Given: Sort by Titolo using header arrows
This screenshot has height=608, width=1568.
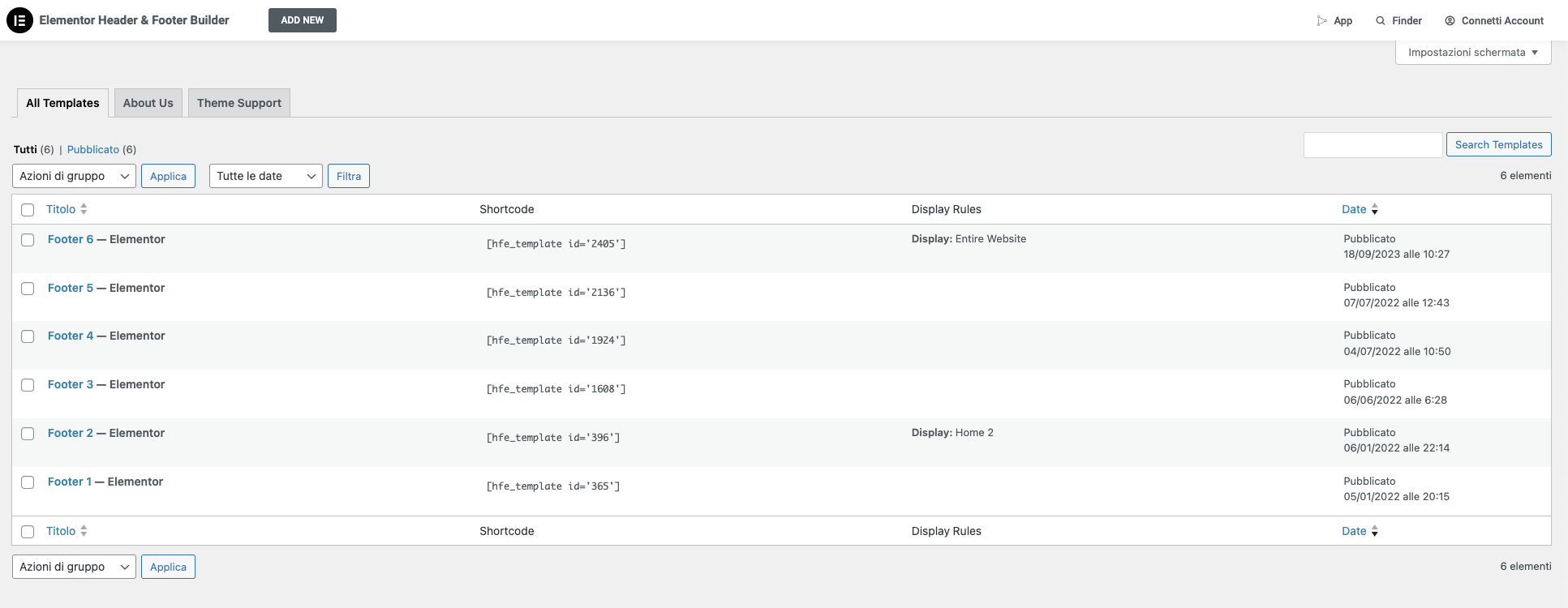Looking at the screenshot, I should pos(84,209).
